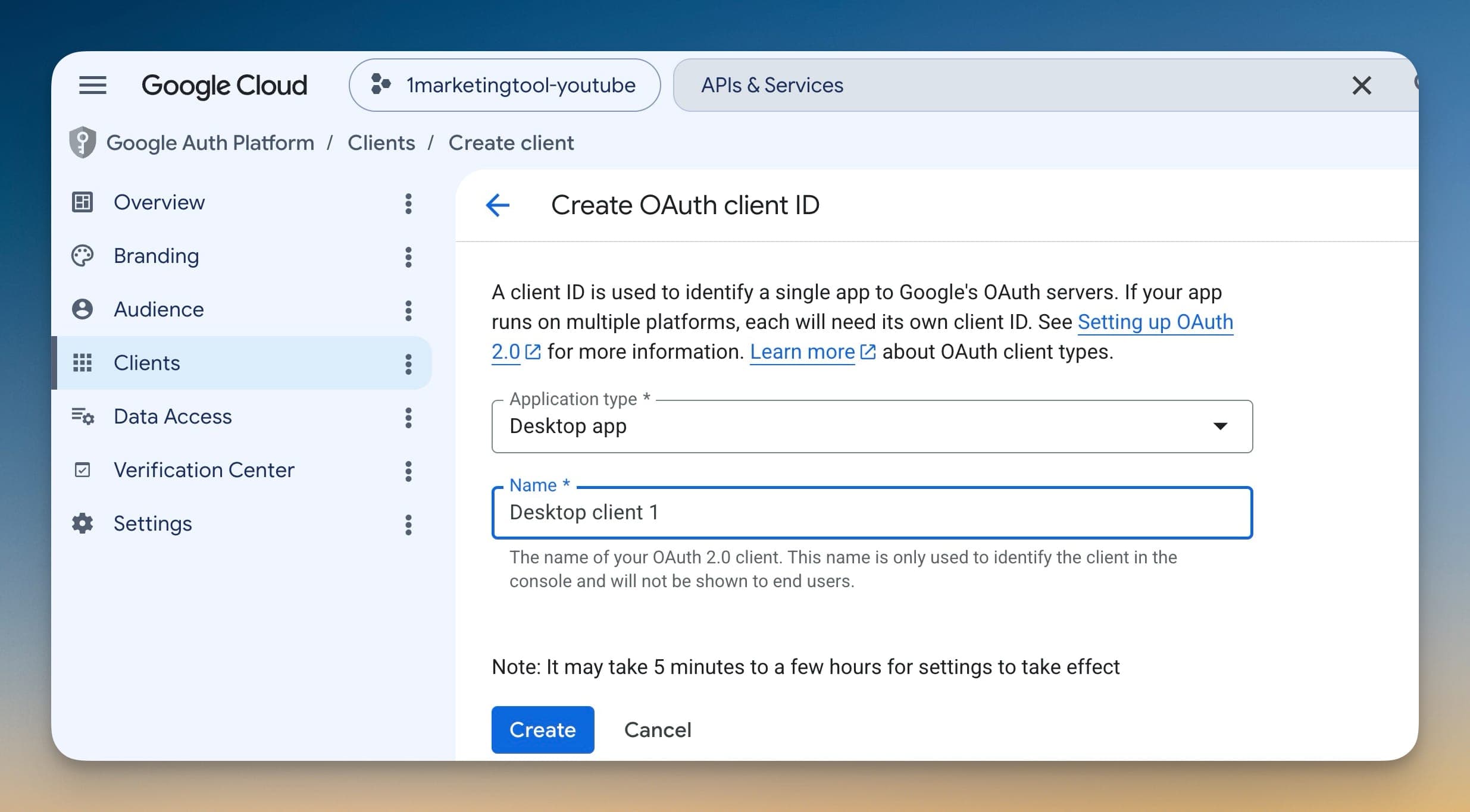The width and height of the screenshot is (1470, 812).
Task: Clear the search with the X icon
Action: pos(1362,86)
